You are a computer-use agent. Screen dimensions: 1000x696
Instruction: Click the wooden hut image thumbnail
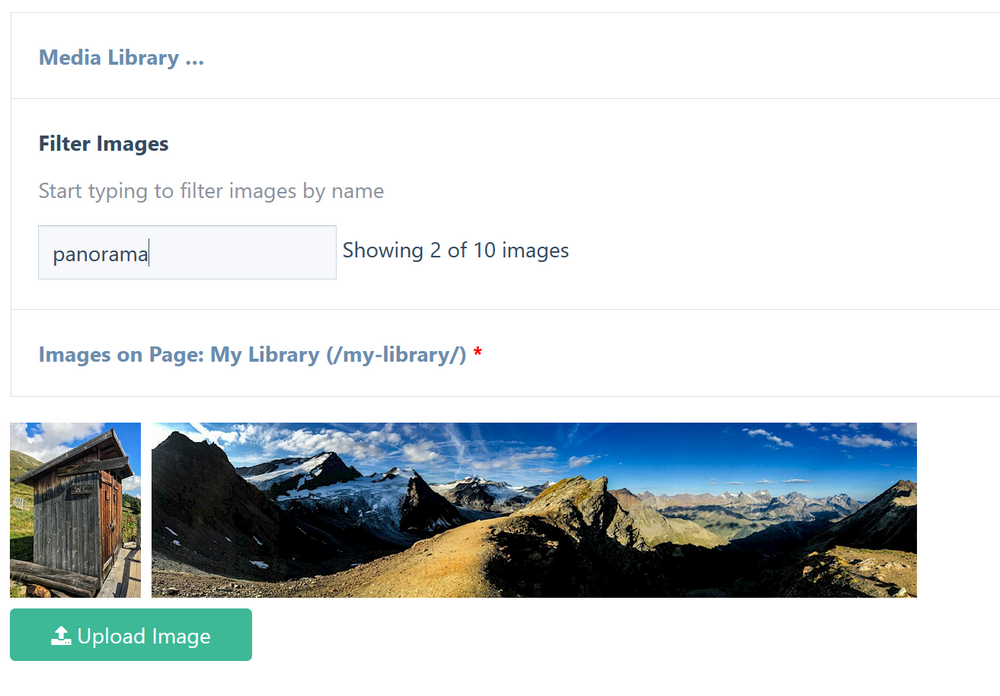(x=75, y=510)
